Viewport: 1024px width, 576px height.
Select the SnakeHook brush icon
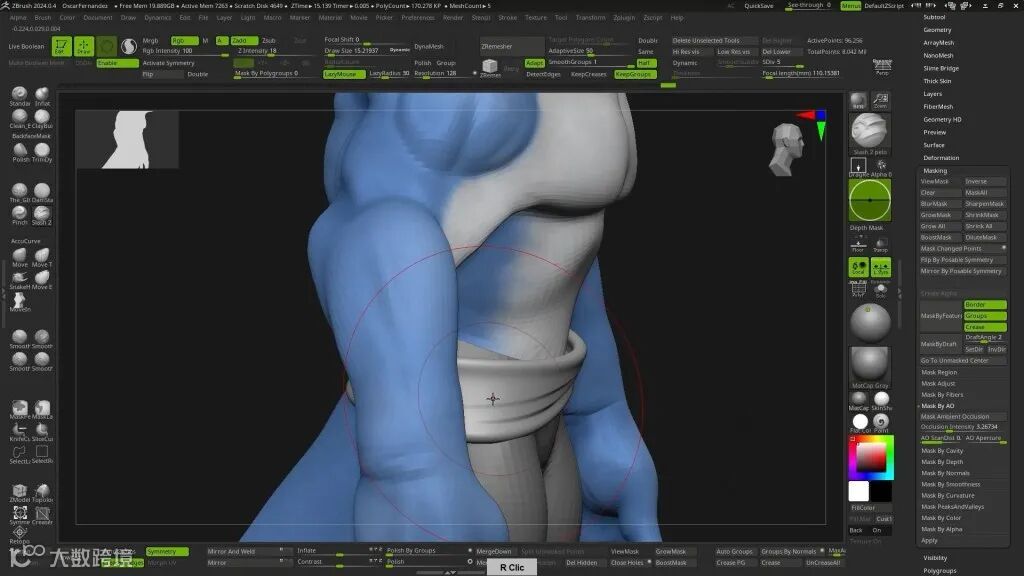click(20, 279)
